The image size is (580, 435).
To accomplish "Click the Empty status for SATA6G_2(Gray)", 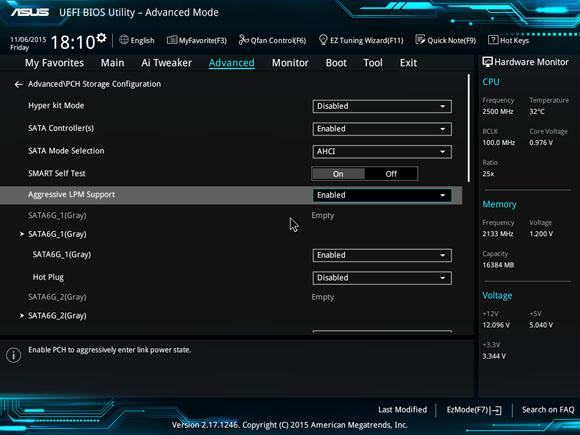I will pos(323,297).
